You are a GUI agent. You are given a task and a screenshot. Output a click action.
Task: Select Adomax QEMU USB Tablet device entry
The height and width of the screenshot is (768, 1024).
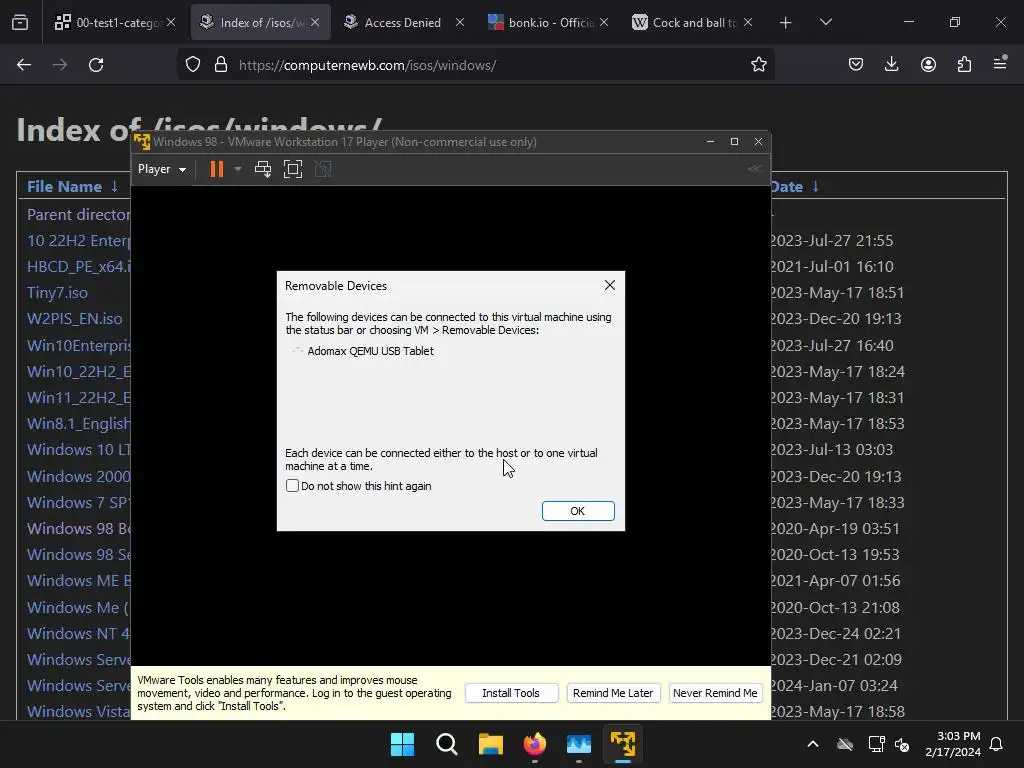pyautogui.click(x=370, y=351)
